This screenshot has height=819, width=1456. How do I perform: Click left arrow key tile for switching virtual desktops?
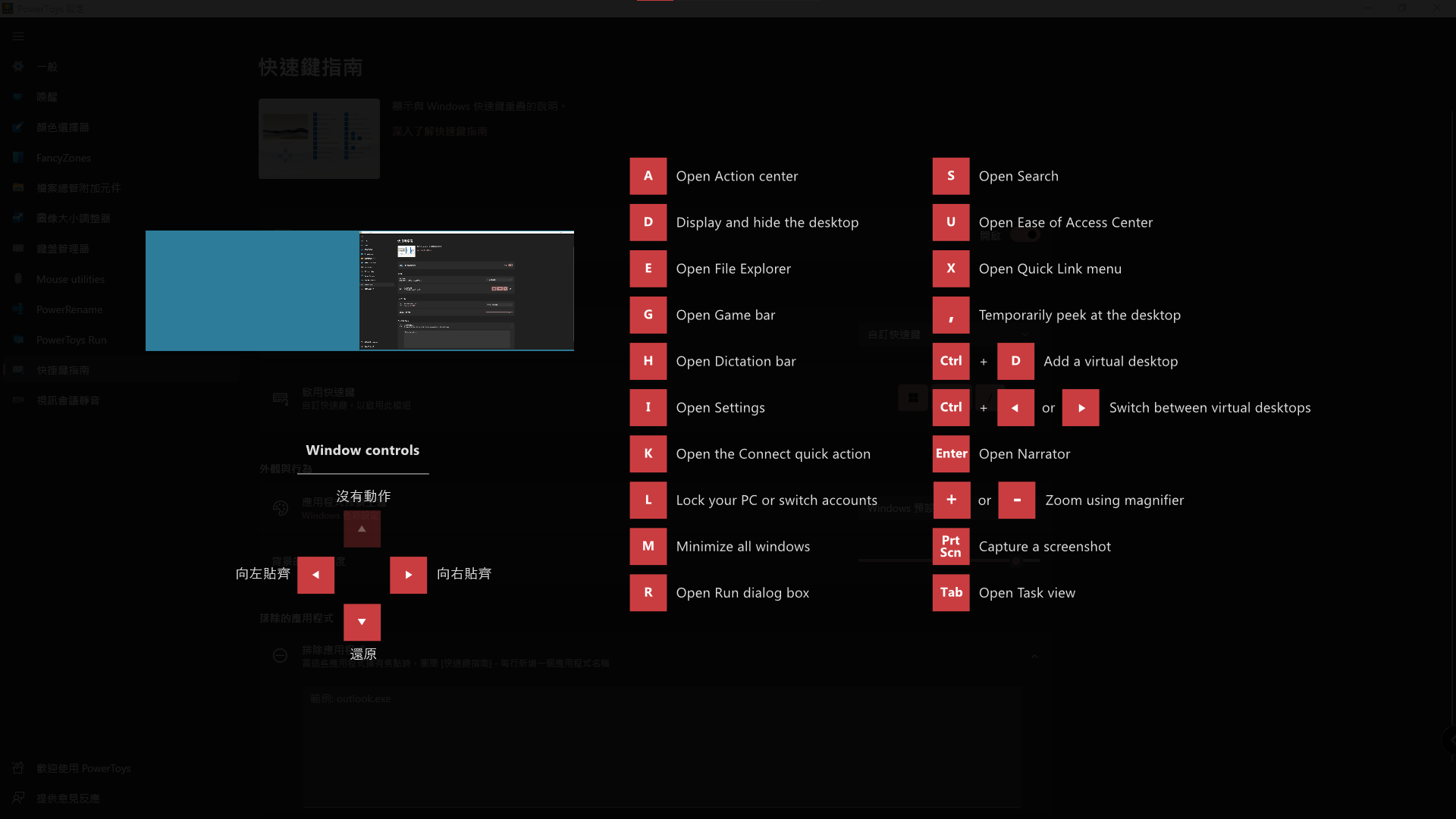coord(1015,407)
